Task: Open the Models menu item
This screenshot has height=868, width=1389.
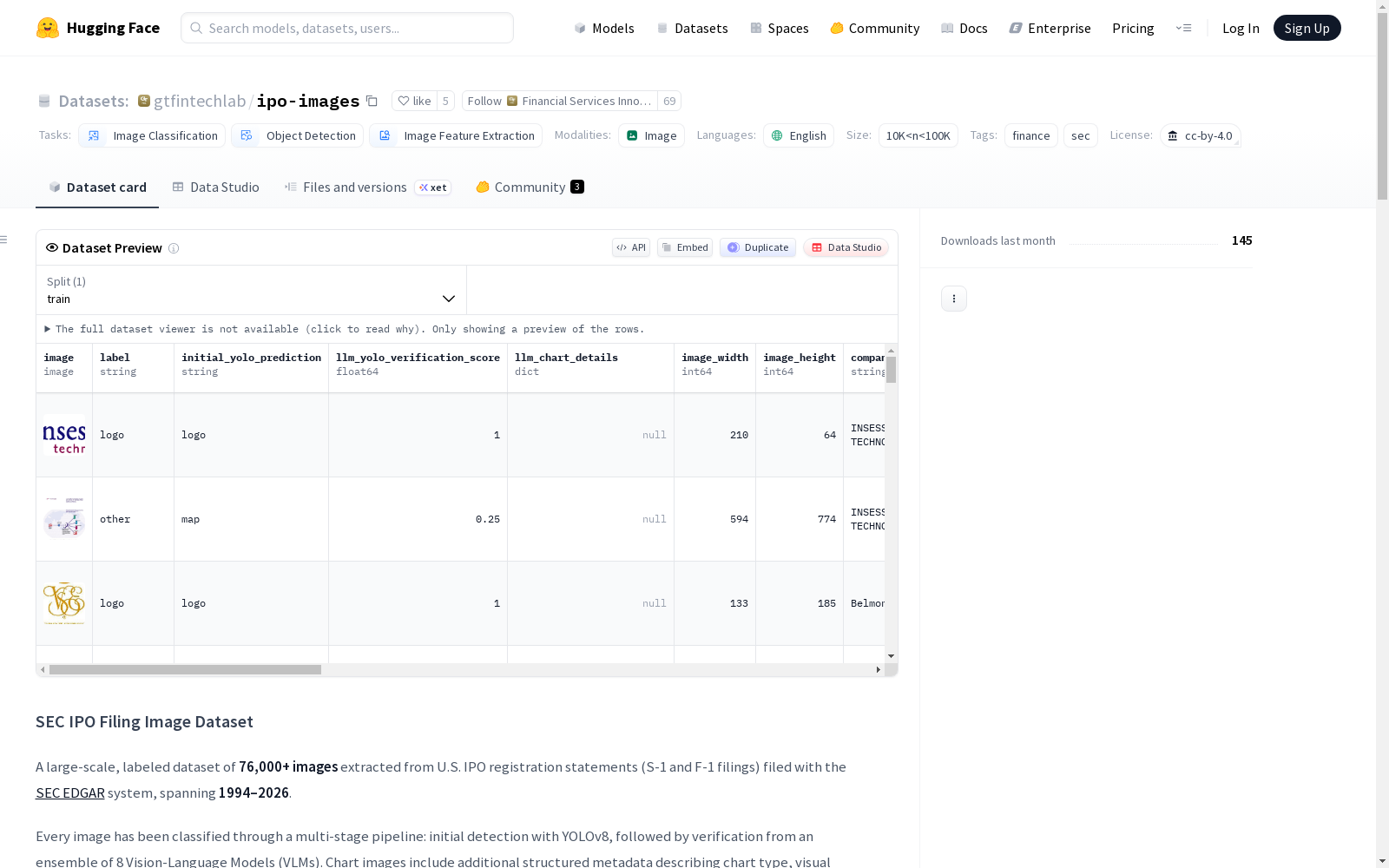Action: [x=604, y=28]
